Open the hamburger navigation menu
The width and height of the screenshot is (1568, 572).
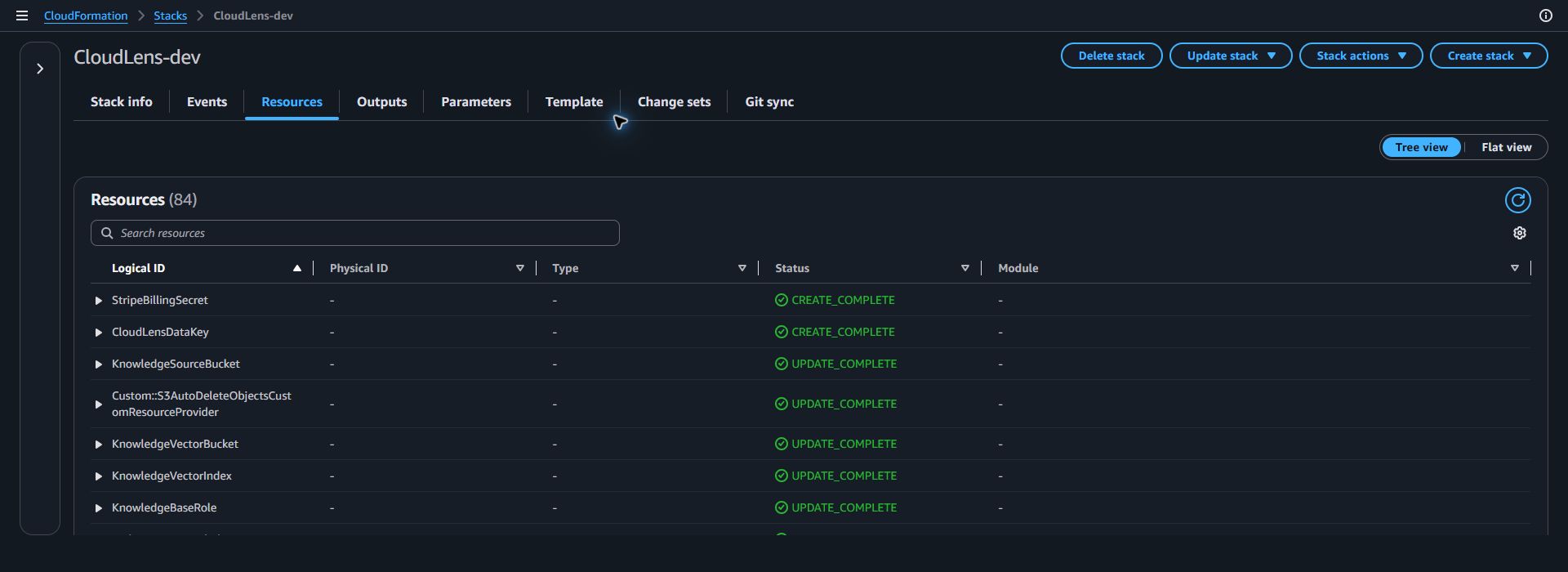22,16
